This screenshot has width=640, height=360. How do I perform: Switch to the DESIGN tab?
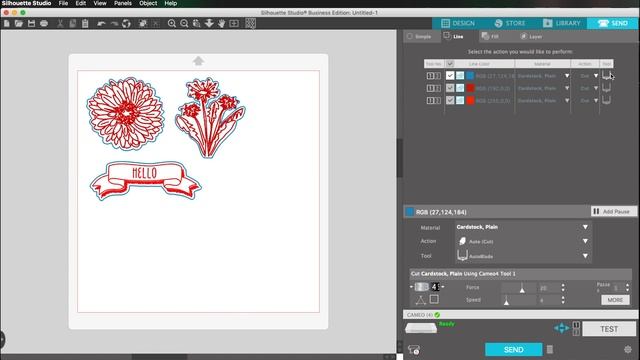pyautogui.click(x=458, y=23)
